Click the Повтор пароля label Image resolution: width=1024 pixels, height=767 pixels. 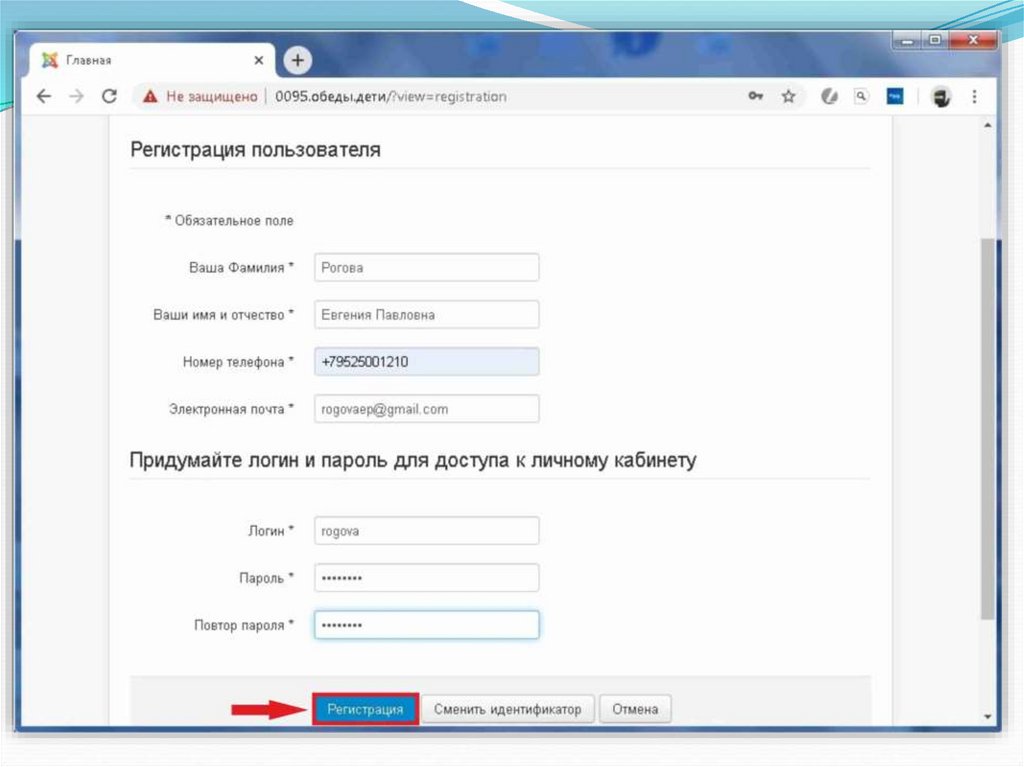[x=244, y=626]
